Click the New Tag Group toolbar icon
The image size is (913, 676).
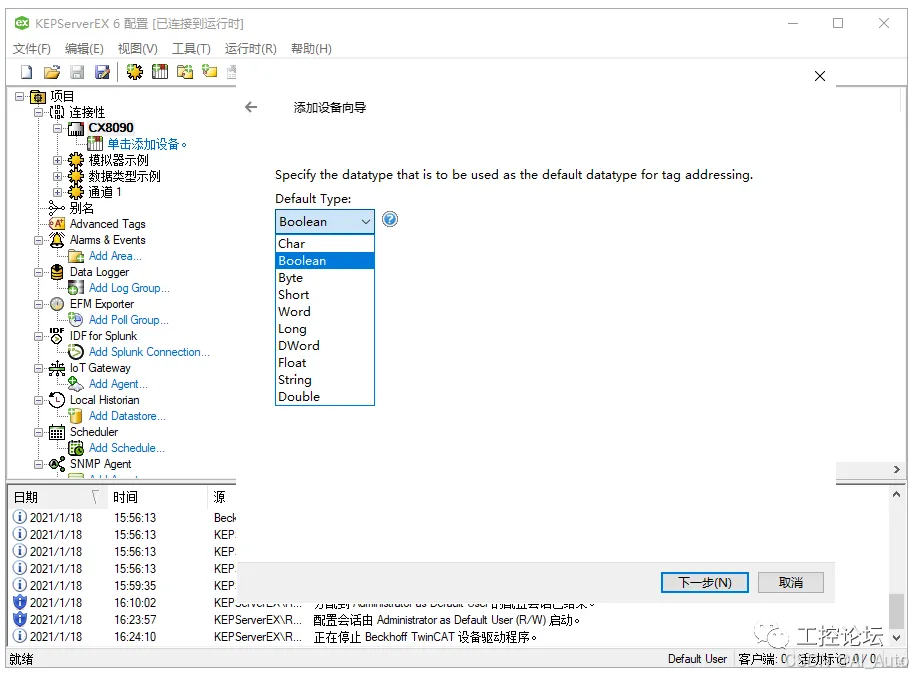pyautogui.click(x=185, y=72)
